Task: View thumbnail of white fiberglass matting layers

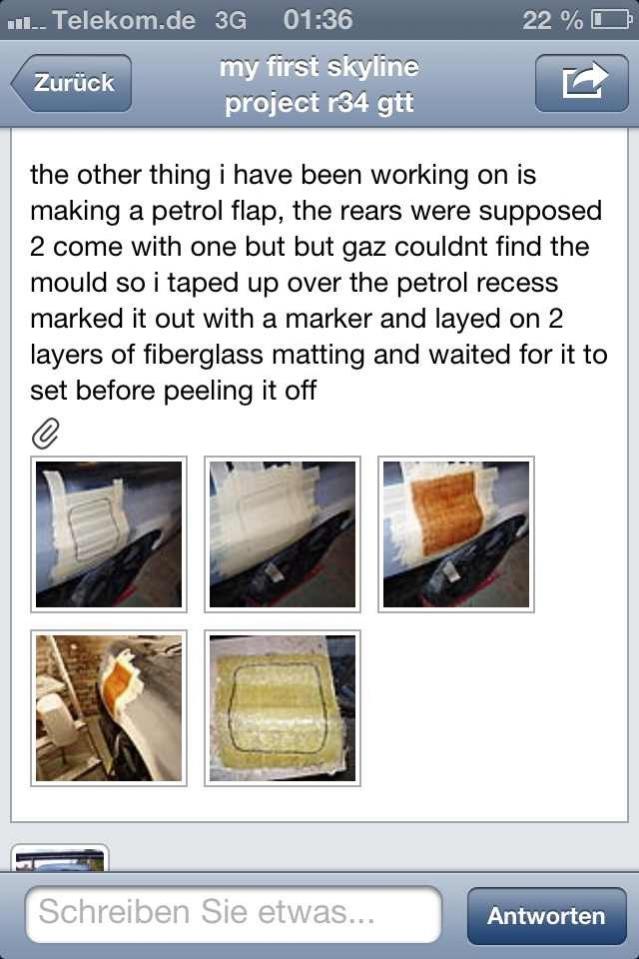Action: [x=282, y=534]
